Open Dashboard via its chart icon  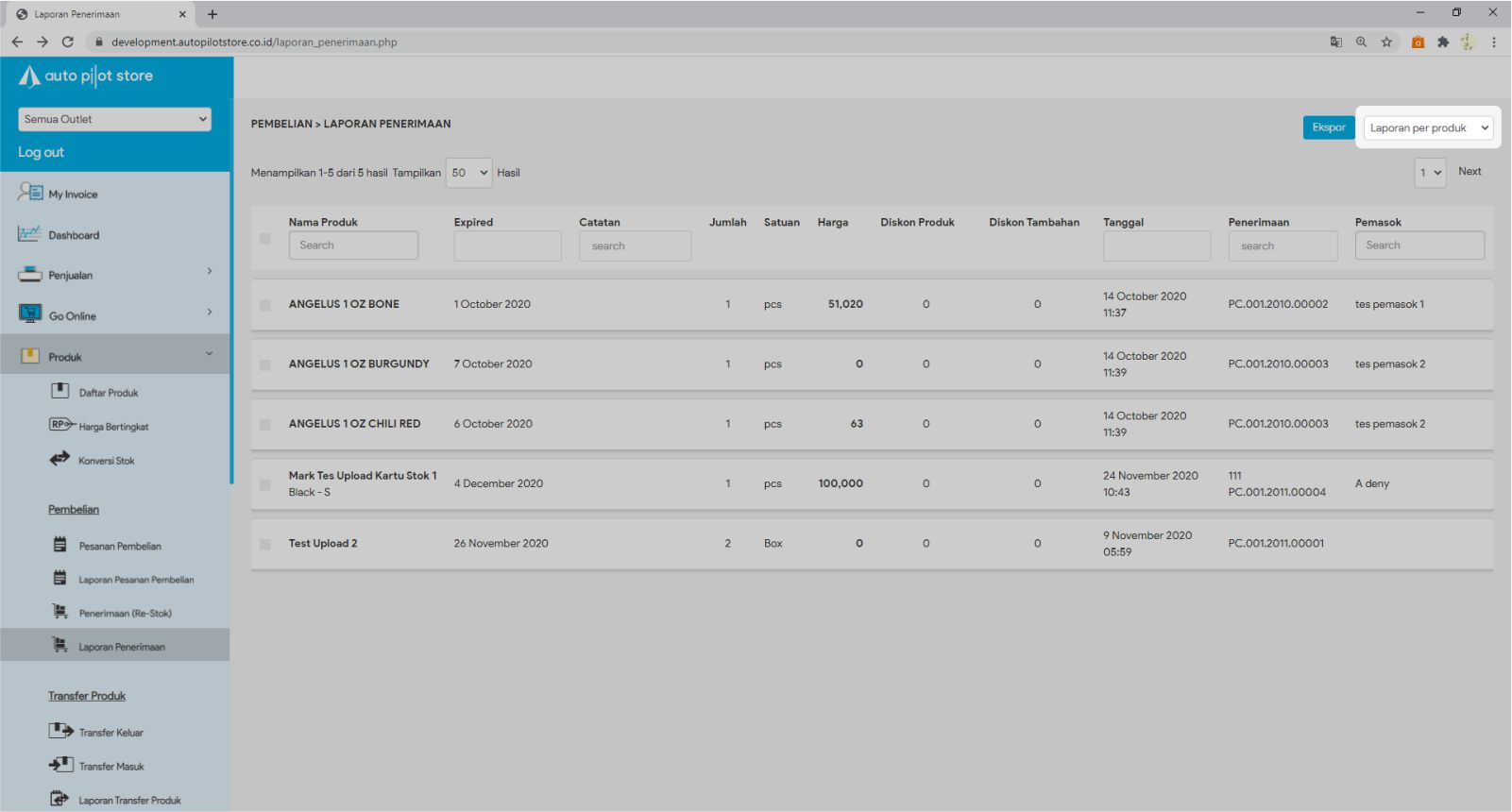(29, 234)
